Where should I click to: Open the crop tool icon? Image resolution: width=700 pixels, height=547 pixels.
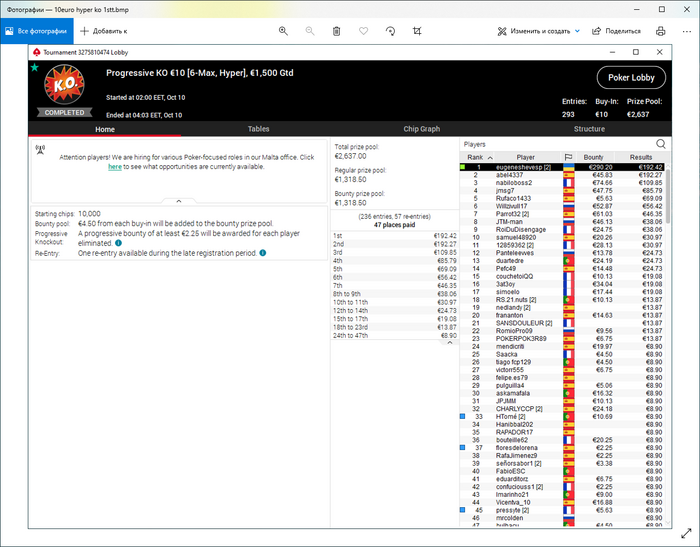pyautogui.click(x=417, y=31)
